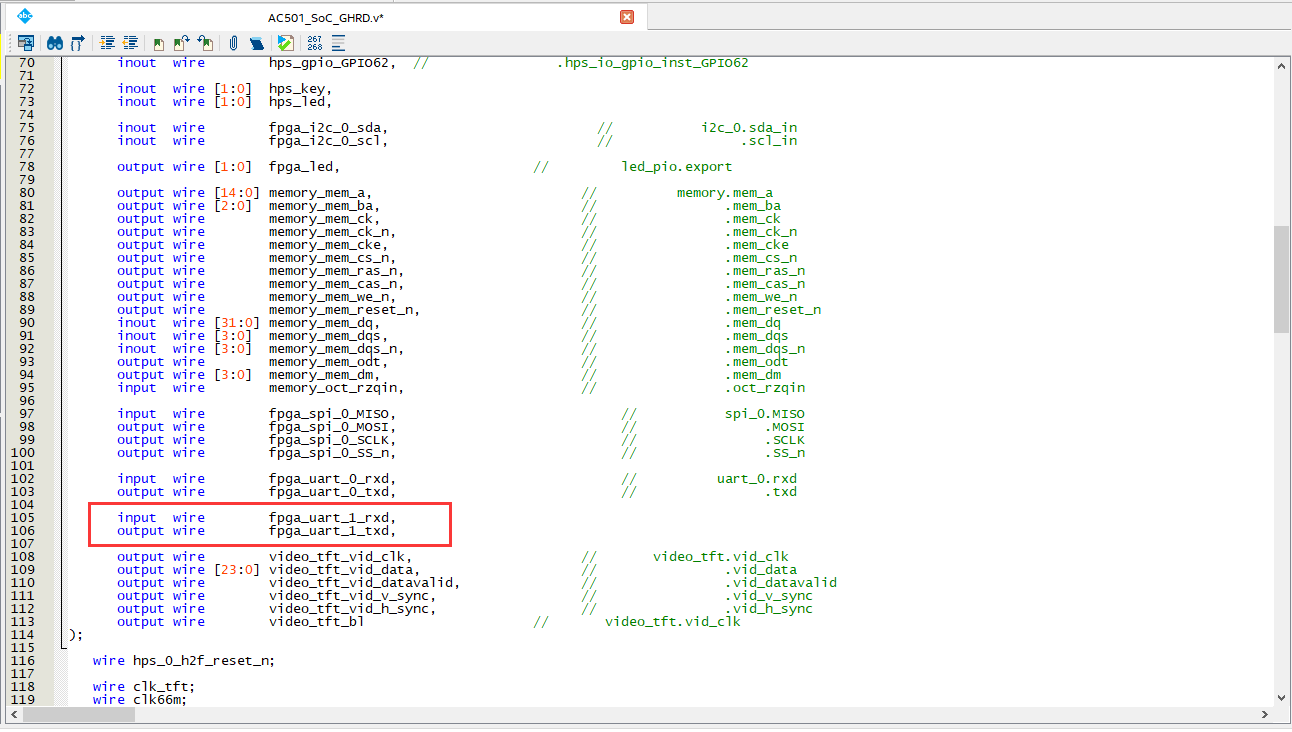
Task: Click the 'uart_0.rxd' comment
Action: (x=757, y=479)
